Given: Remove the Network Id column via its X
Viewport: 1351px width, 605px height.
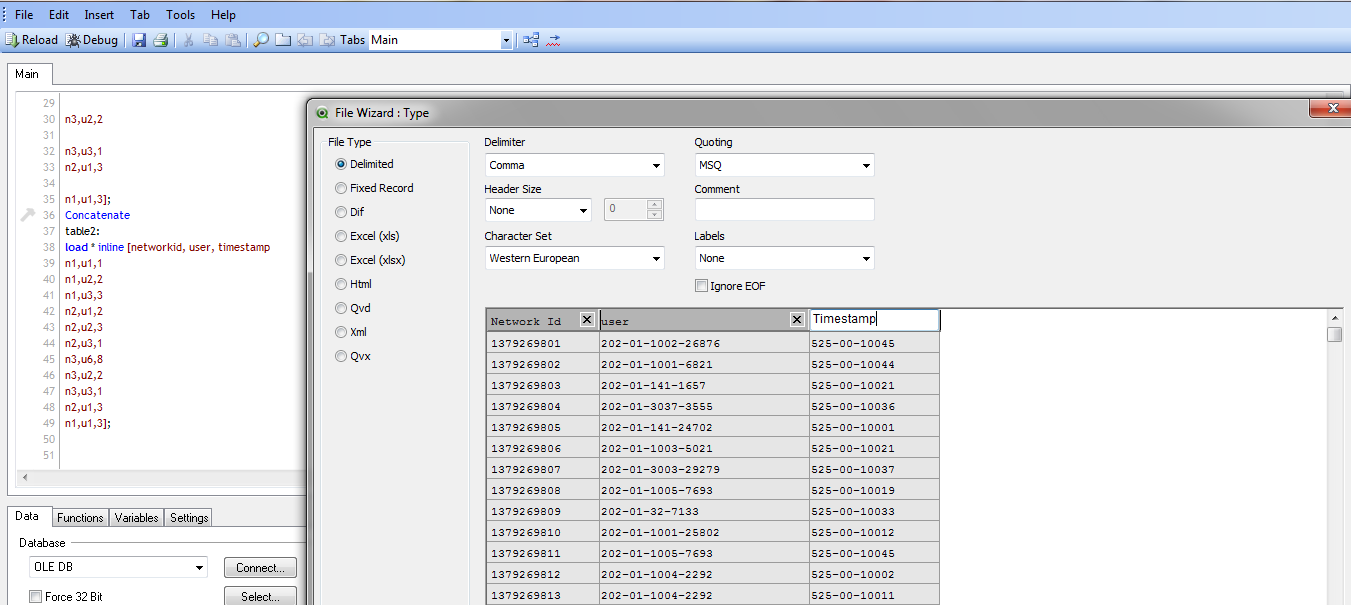Looking at the screenshot, I should coord(586,320).
